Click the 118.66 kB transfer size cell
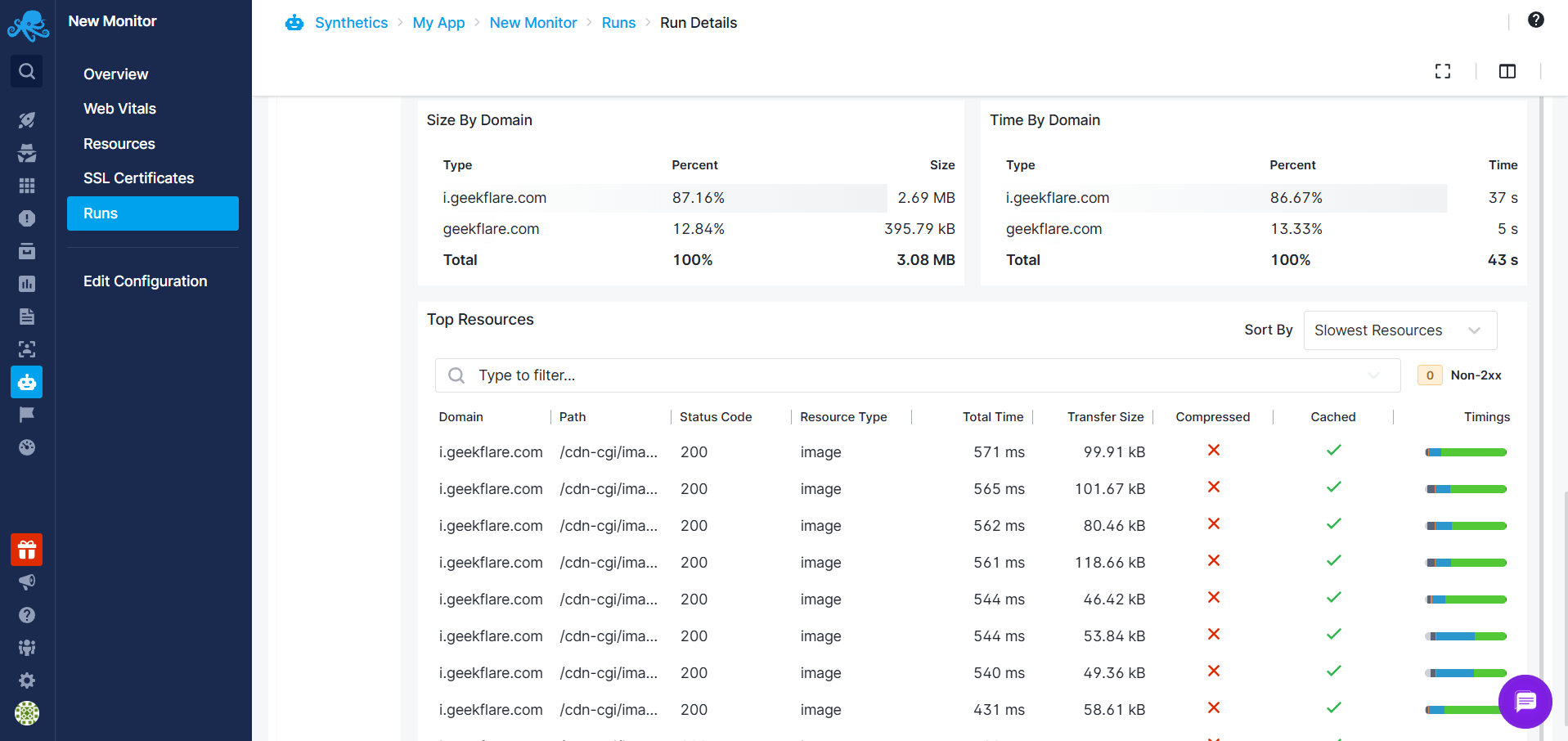Image resolution: width=1568 pixels, height=741 pixels. [x=1110, y=563]
